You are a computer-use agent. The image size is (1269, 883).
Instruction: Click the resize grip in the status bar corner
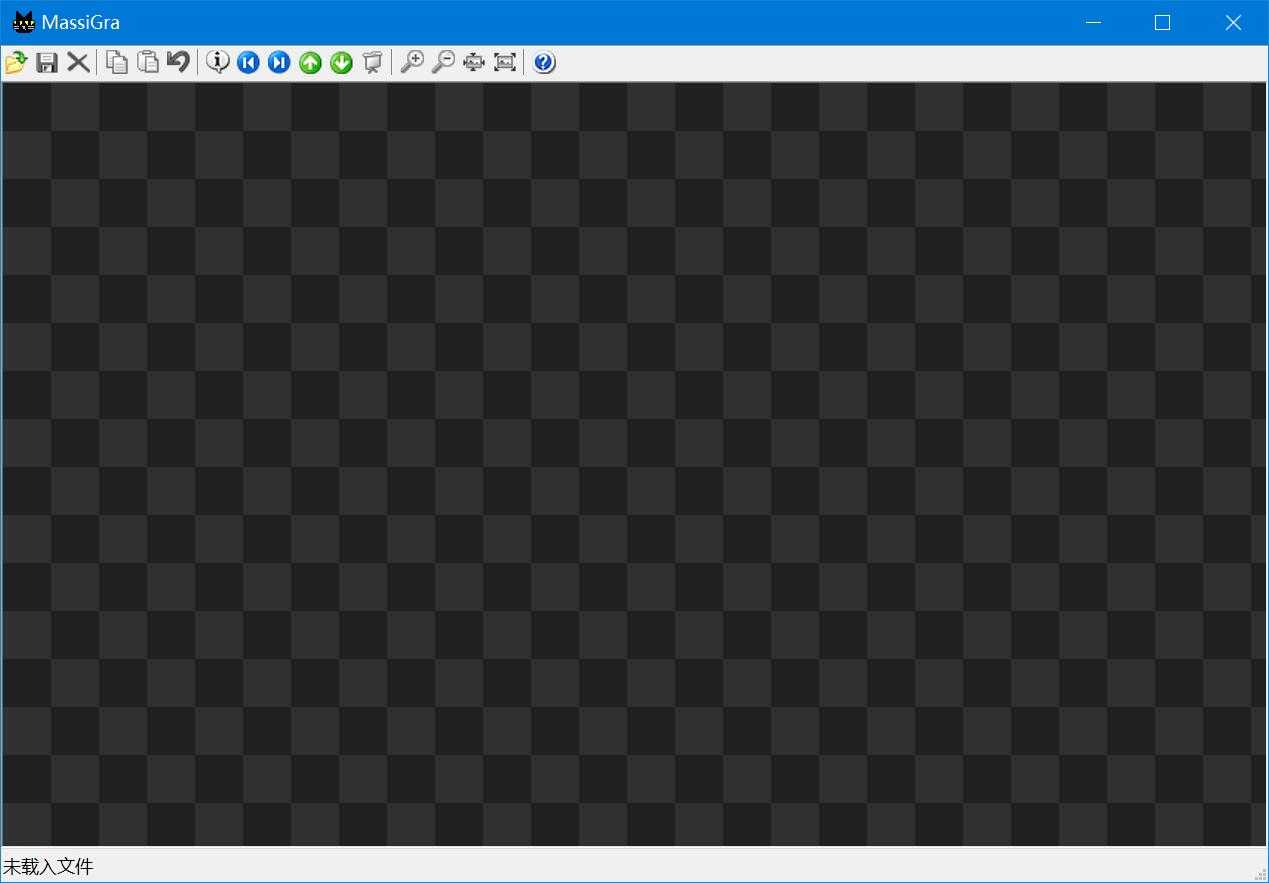click(x=1260, y=874)
